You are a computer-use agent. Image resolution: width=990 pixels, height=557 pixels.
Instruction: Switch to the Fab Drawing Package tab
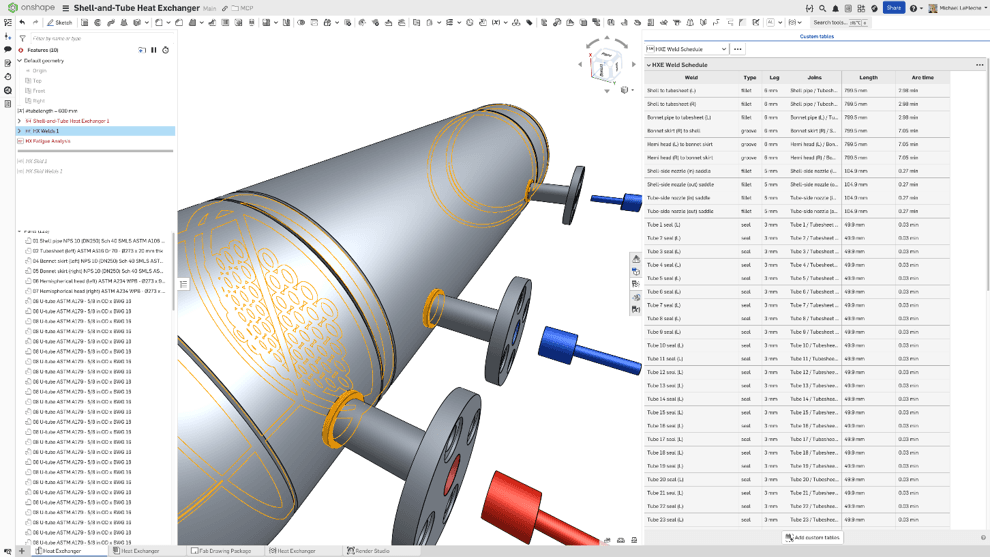(225, 551)
